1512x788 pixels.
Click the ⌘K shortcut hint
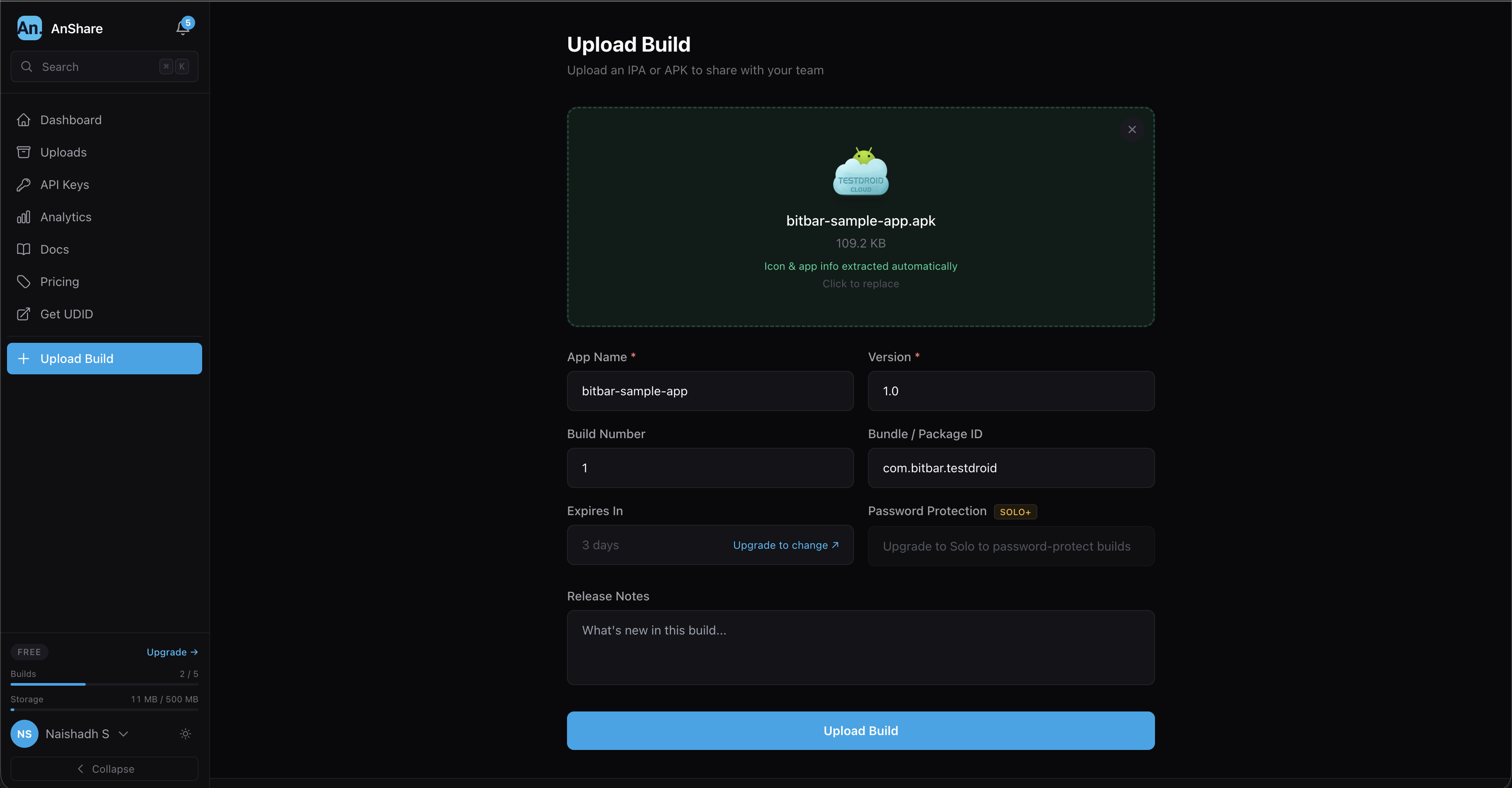point(174,66)
